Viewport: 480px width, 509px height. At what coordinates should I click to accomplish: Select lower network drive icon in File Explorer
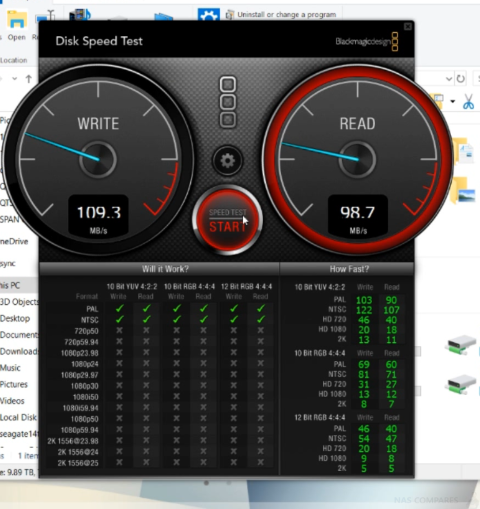(x=462, y=385)
